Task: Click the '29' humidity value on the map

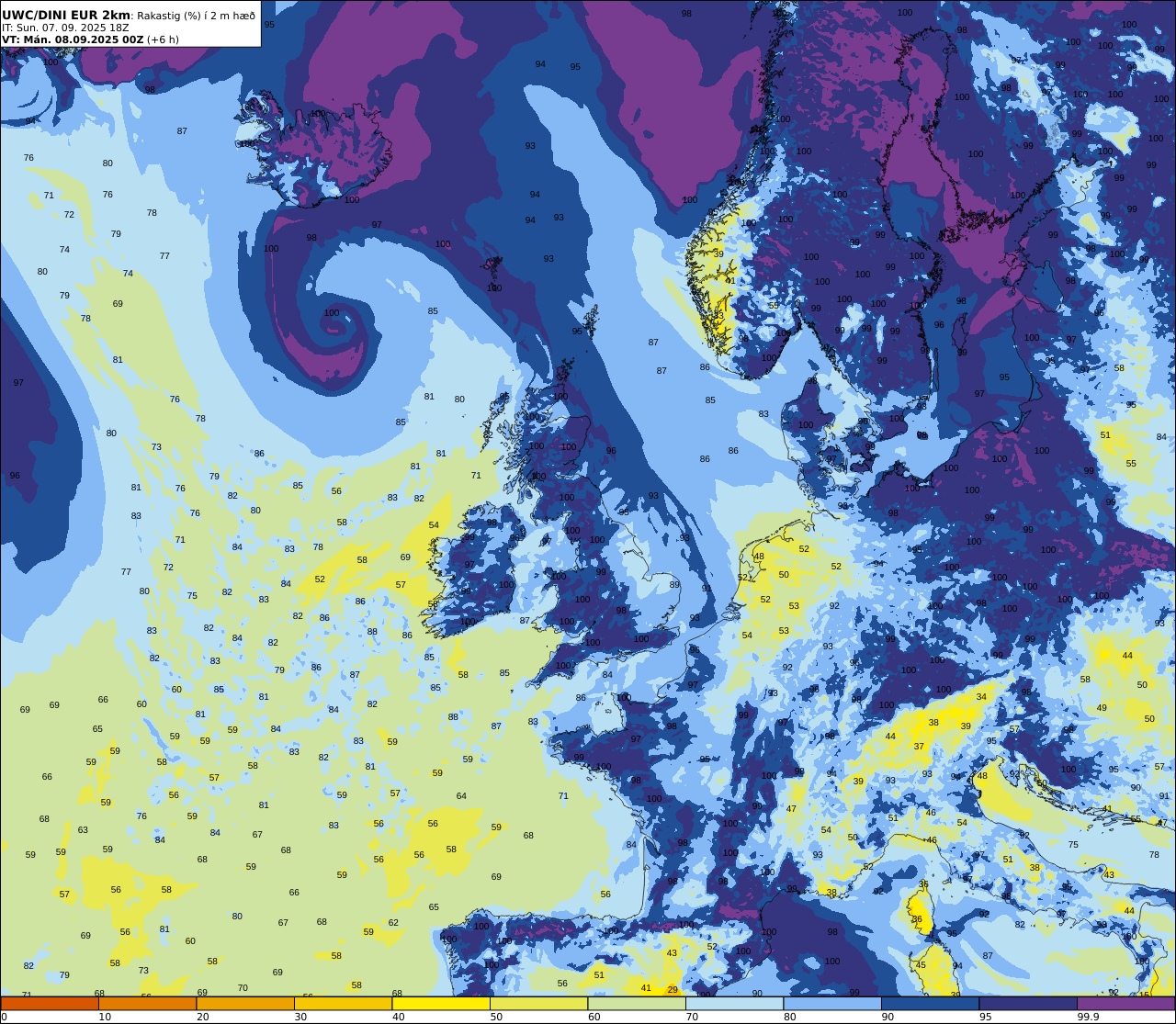Action: coord(673,989)
